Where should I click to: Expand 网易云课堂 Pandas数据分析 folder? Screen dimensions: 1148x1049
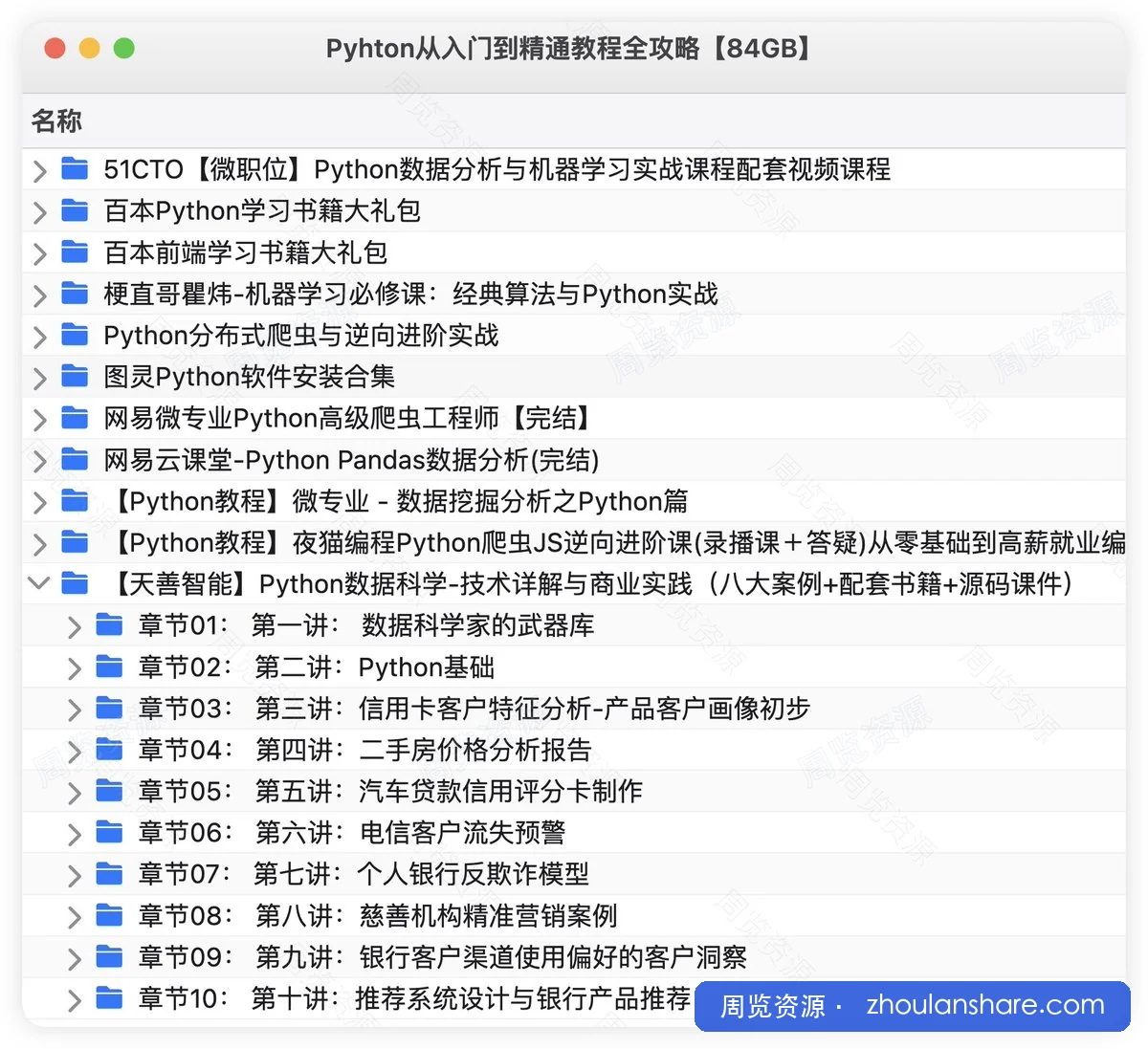pyautogui.click(x=39, y=461)
